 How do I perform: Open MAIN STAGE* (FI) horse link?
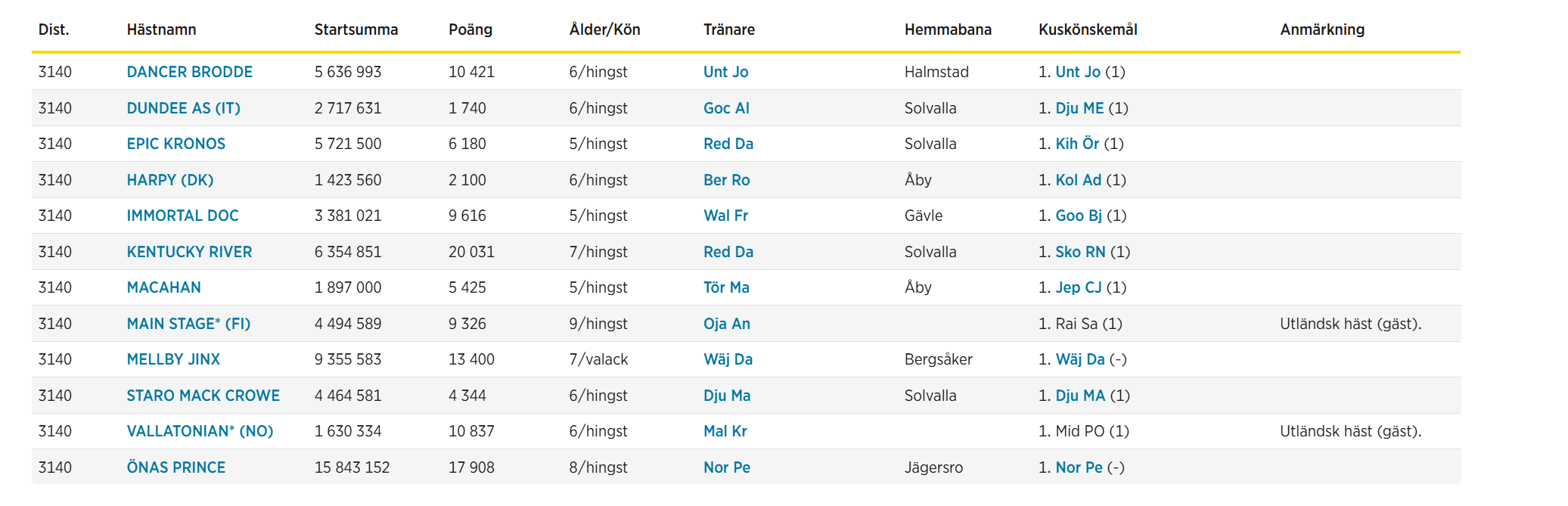tap(188, 324)
